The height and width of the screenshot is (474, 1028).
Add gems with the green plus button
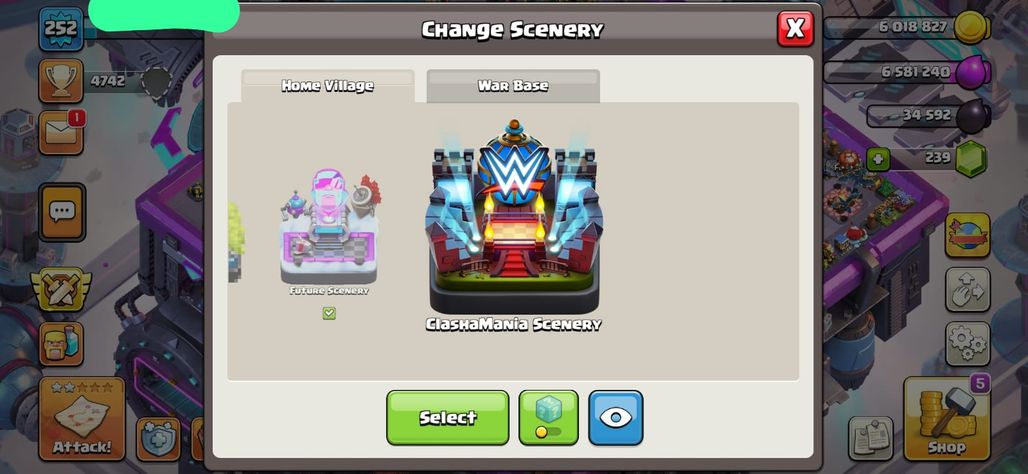878,159
